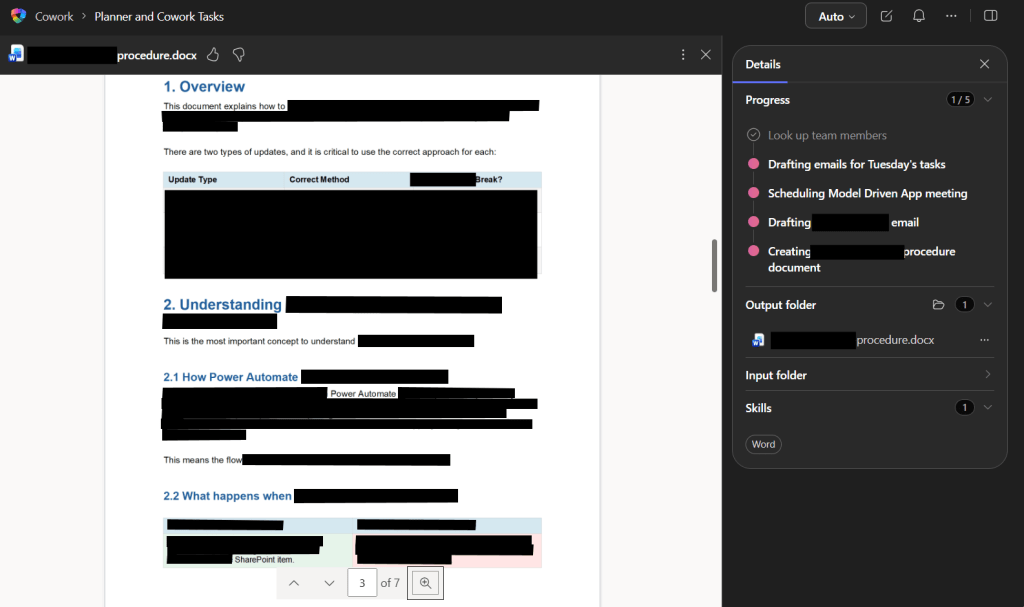Click Cowork in the breadcrumb
Image resolution: width=1024 pixels, height=607 pixels.
pyautogui.click(x=54, y=17)
